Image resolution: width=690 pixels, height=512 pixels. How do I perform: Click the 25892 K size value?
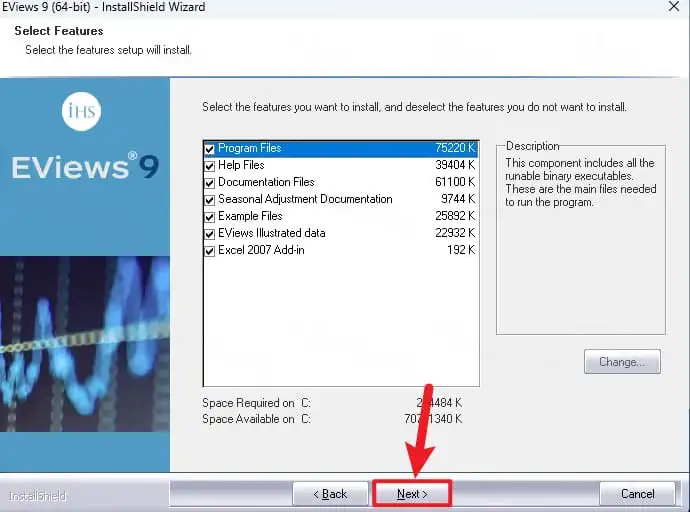point(455,216)
